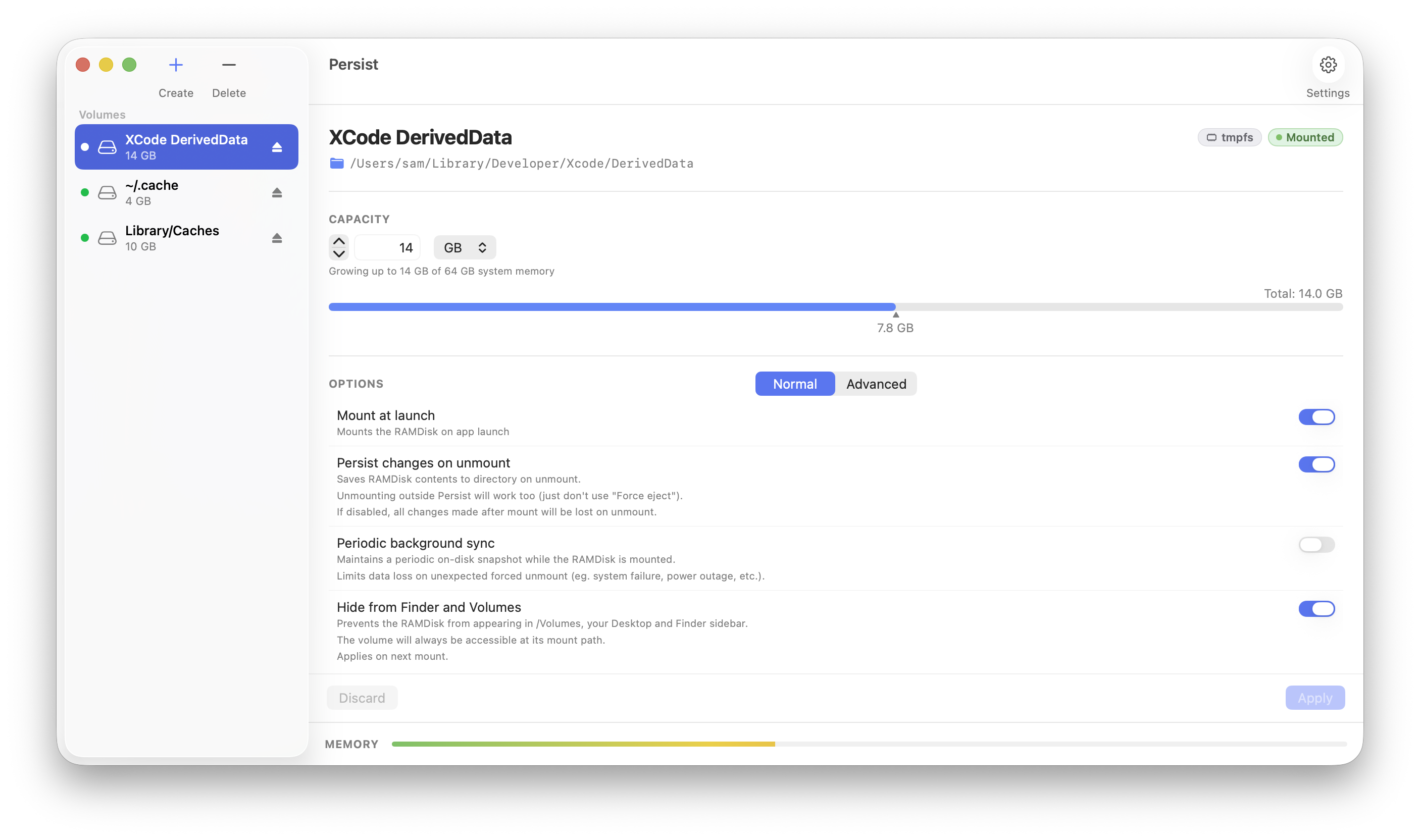Viewport: 1420px width, 840px height.
Task: Click 'Mounts the RAMDisk on app launch' text
Action: point(423,432)
